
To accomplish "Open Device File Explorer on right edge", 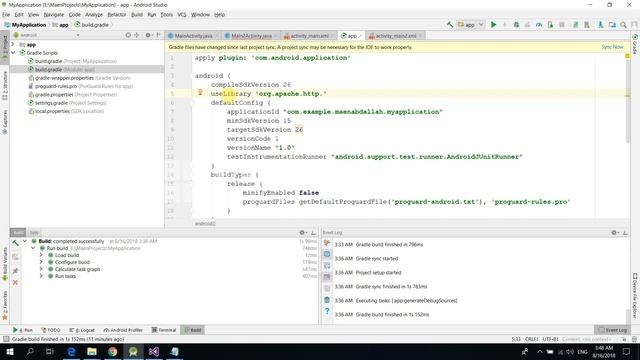I will (x=635, y=296).
